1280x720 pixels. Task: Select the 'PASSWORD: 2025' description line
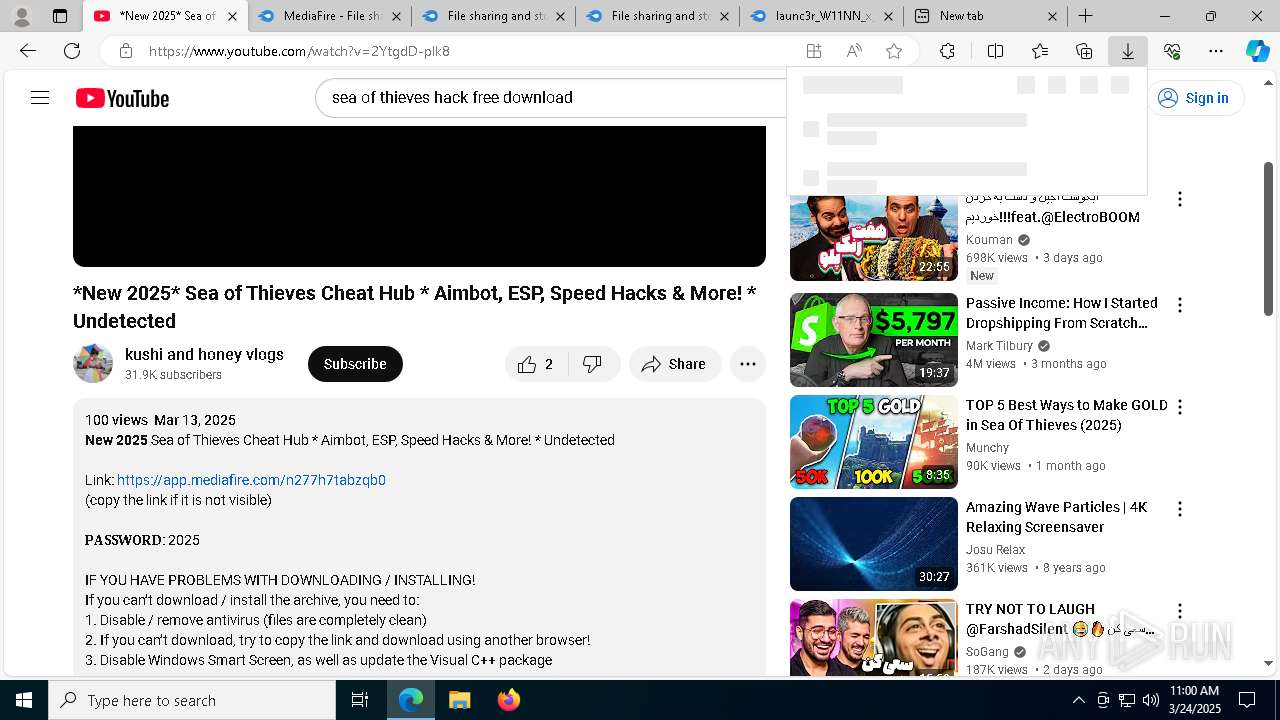pos(142,540)
